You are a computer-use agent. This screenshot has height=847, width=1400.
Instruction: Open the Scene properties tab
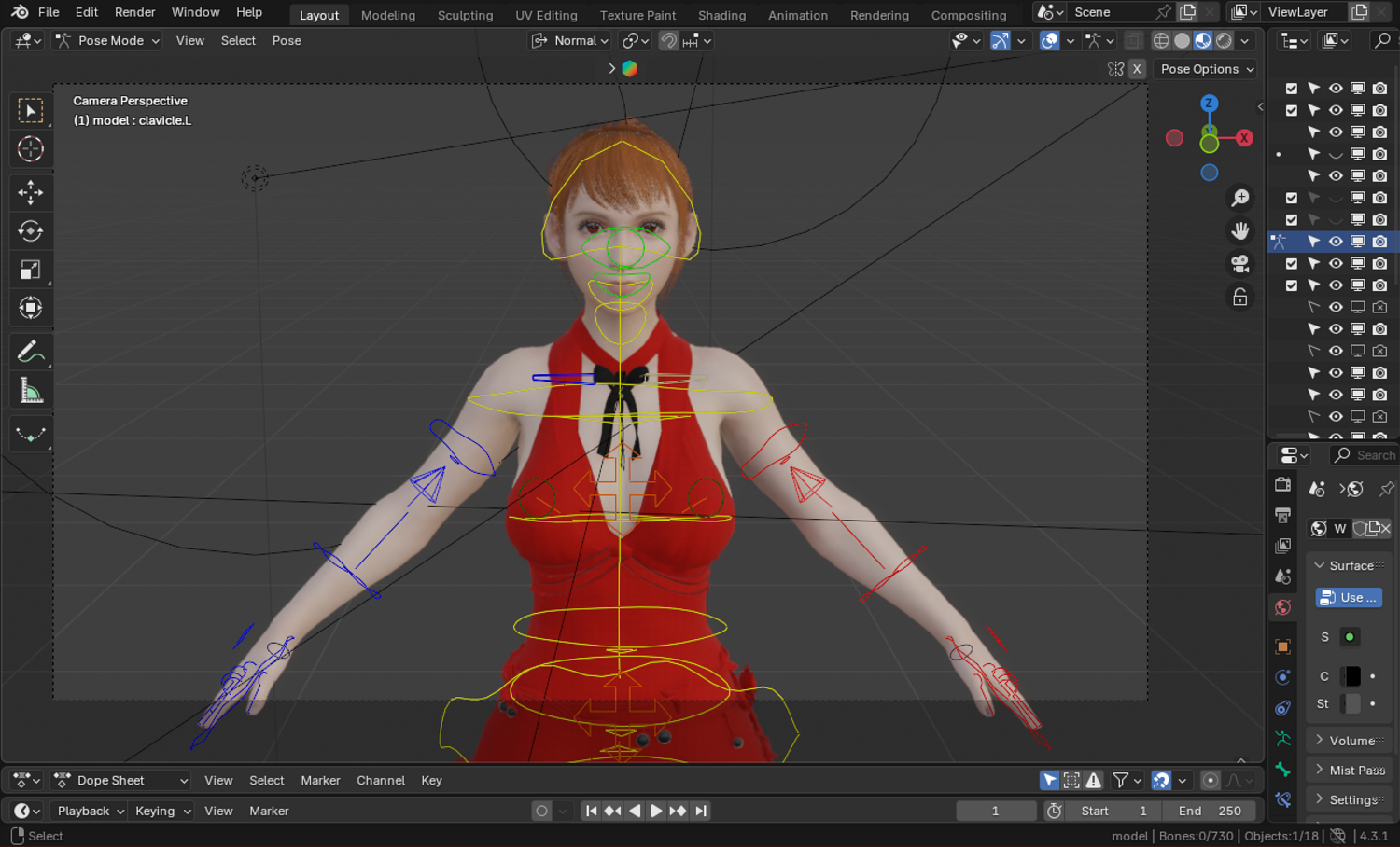tap(1283, 576)
